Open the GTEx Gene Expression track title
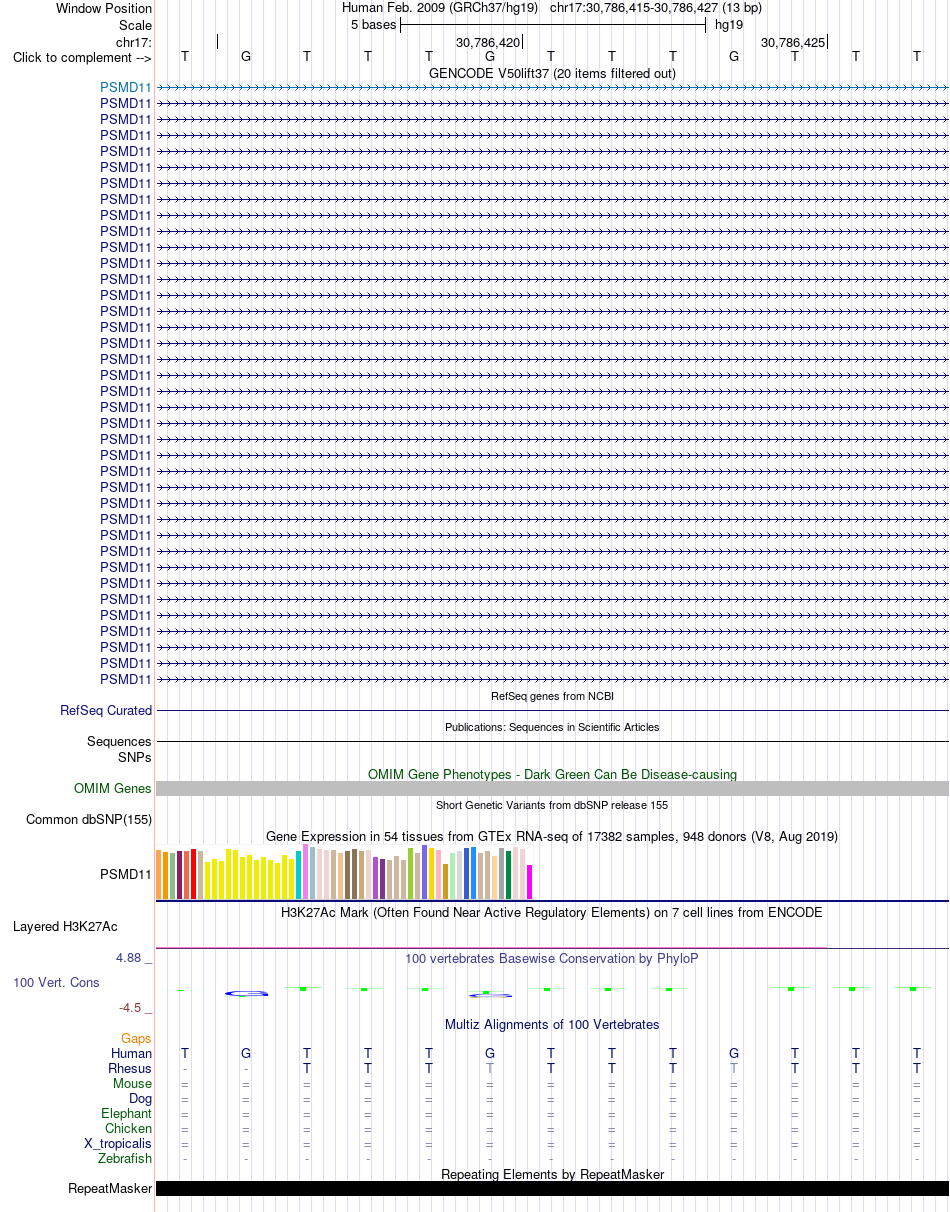This screenshot has width=950, height=1212. coord(552,836)
